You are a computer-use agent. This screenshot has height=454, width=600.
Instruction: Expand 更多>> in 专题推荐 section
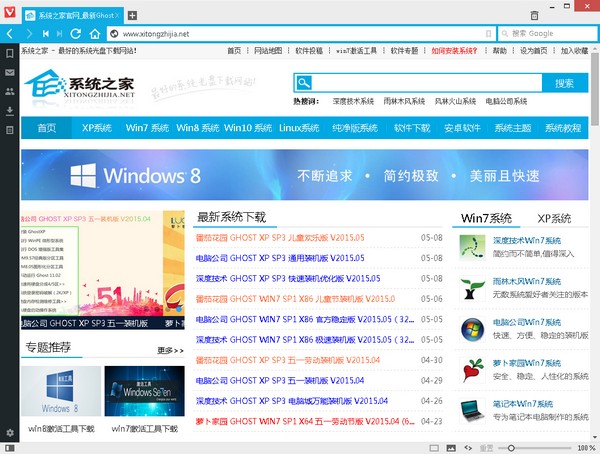170,351
